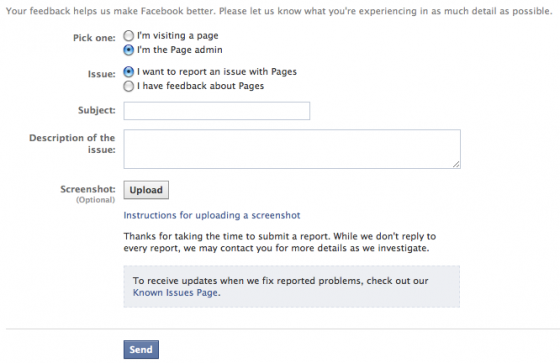Click the "Issue:" label text
The height and width of the screenshot is (363, 560).
pos(102,74)
